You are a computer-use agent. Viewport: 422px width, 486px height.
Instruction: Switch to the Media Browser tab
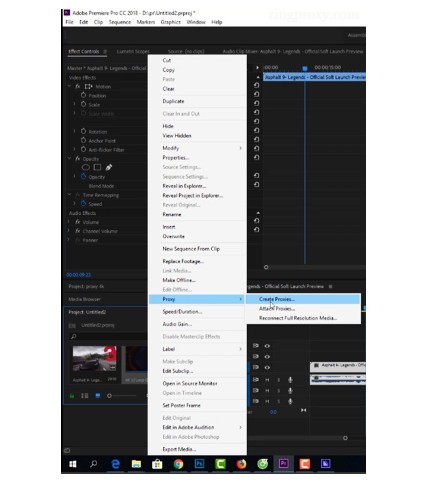click(84, 299)
